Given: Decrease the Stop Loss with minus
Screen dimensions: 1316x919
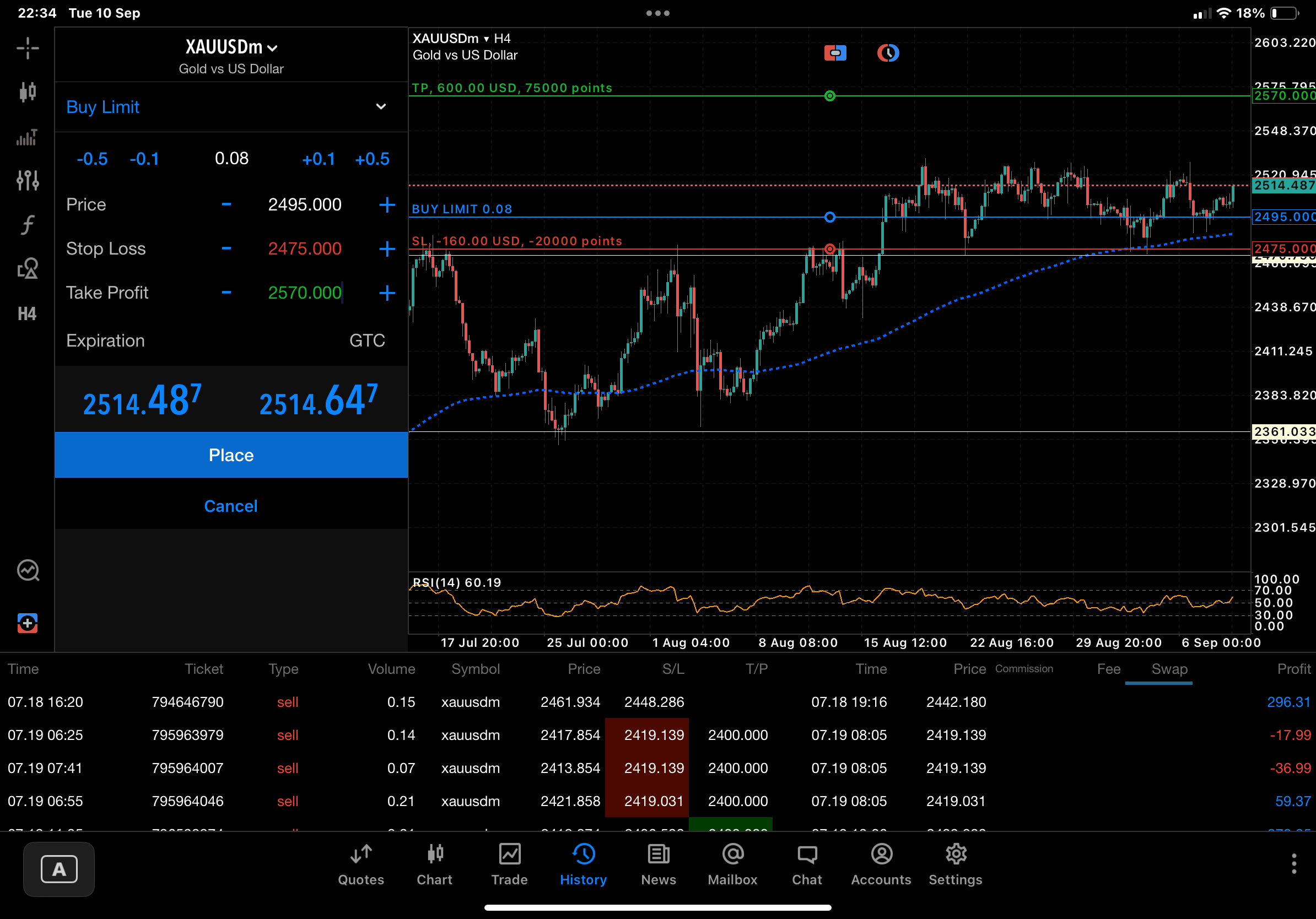Looking at the screenshot, I should tap(226, 248).
